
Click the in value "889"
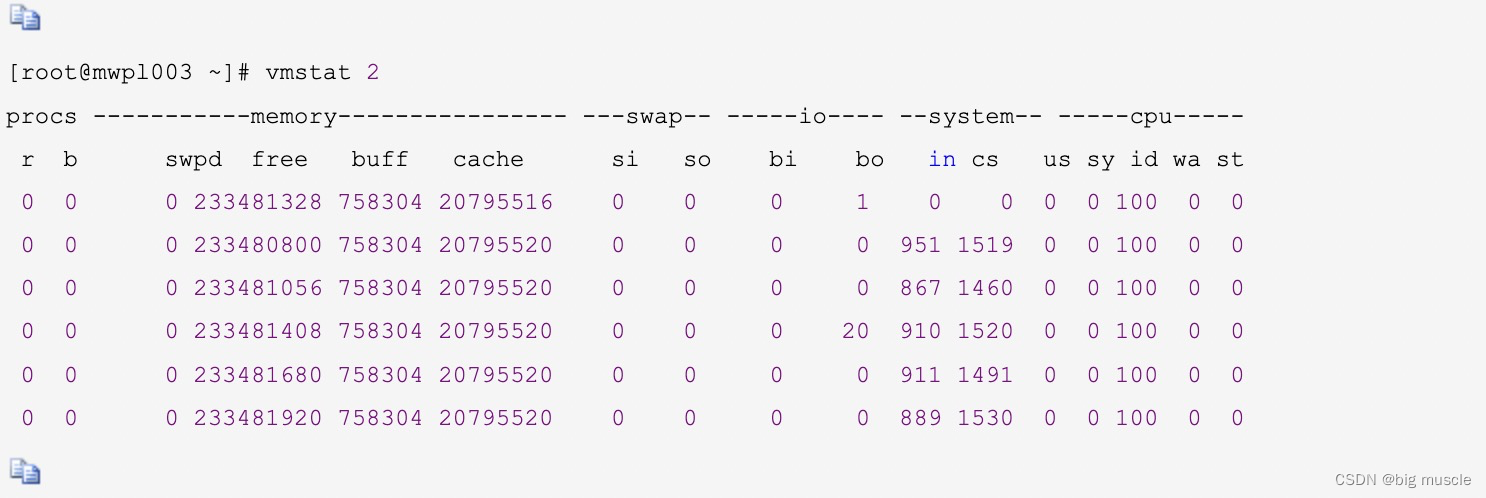click(921, 418)
